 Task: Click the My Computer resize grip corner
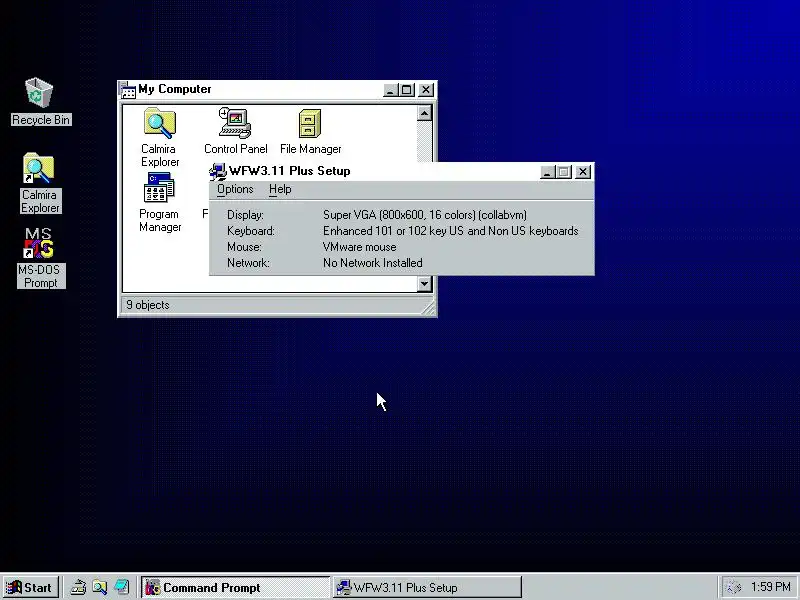428,307
